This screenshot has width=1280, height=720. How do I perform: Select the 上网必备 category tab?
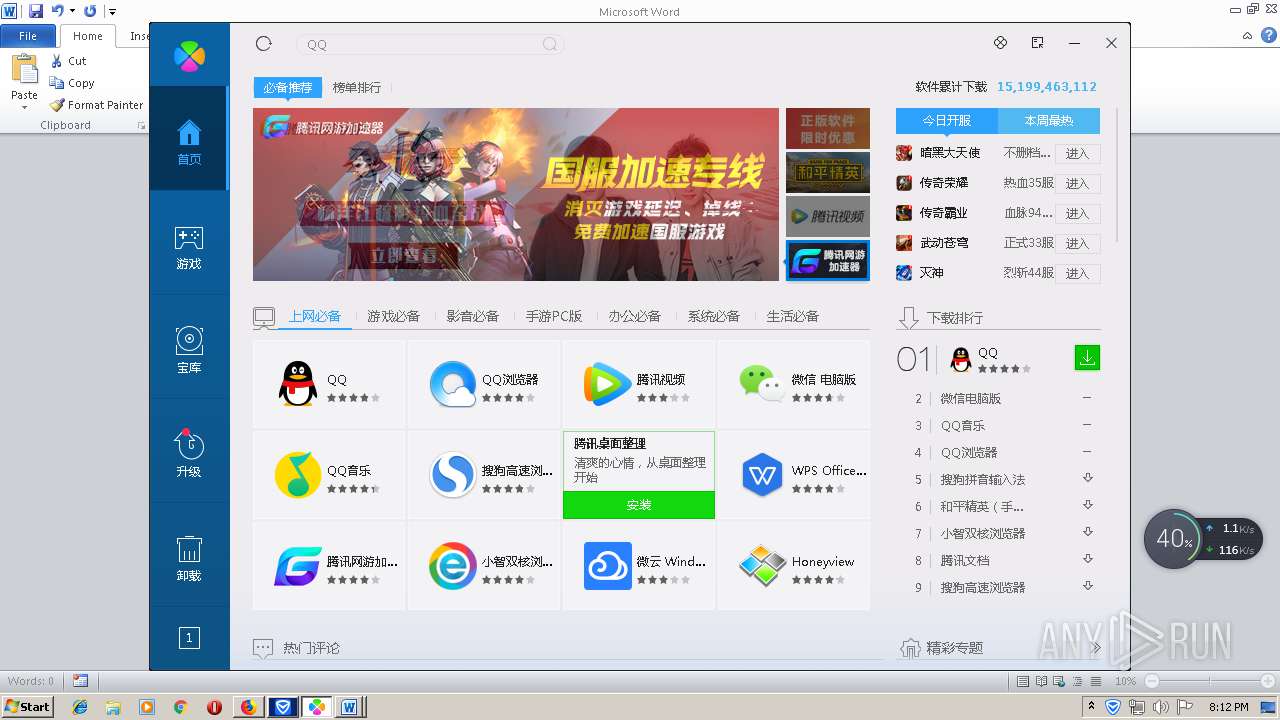point(315,316)
